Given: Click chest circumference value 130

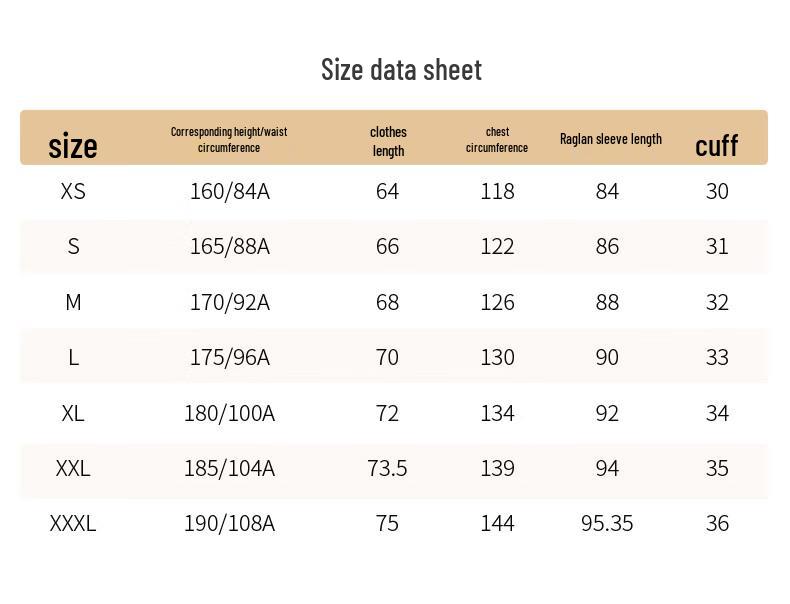Looking at the screenshot, I should pos(497,357).
